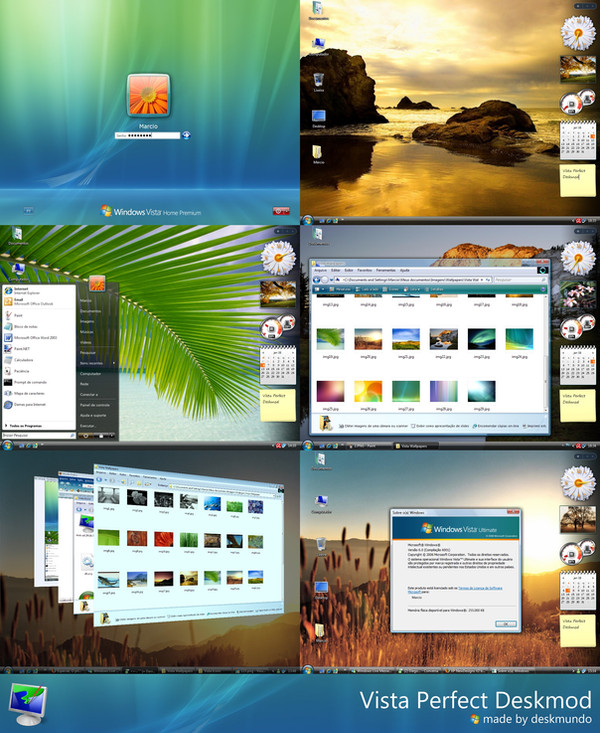
Task: Open Ease of Access on the login screen
Action: (x=29, y=211)
